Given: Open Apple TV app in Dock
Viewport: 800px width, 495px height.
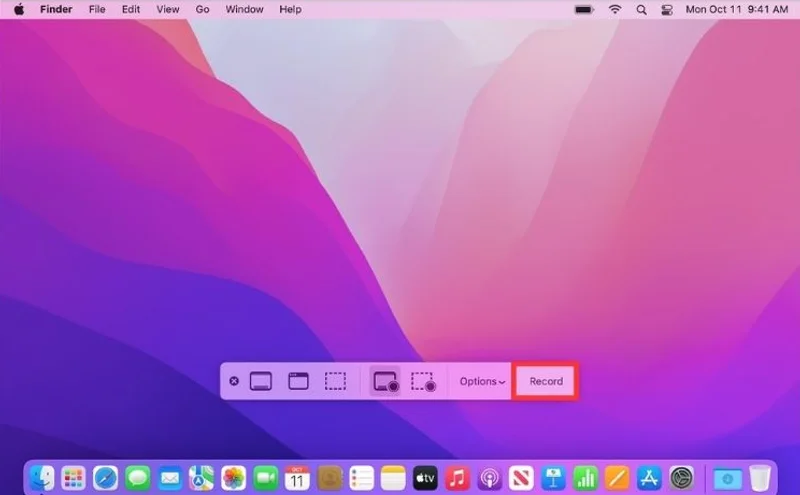Looking at the screenshot, I should pos(425,478).
